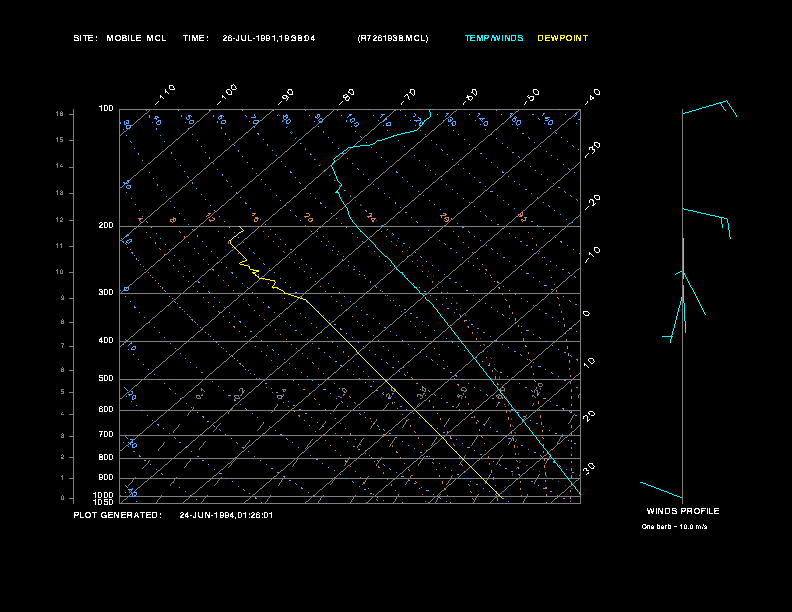Click height scale value 7 at far left
Viewport: 792px width, 612px height.
[x=63, y=346]
